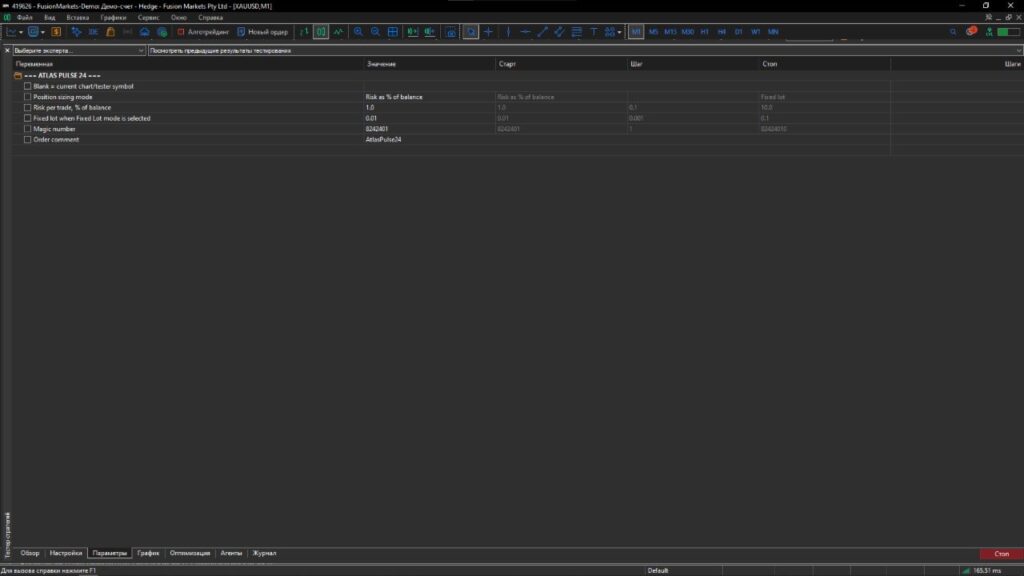Switch to W1 timeframe
This screenshot has width=1024, height=576.
click(x=756, y=31)
